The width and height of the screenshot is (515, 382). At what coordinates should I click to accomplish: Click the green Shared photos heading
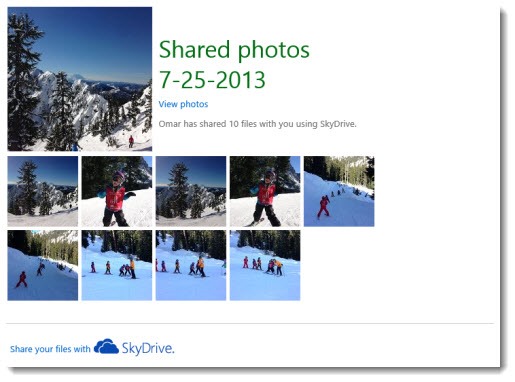coord(234,50)
